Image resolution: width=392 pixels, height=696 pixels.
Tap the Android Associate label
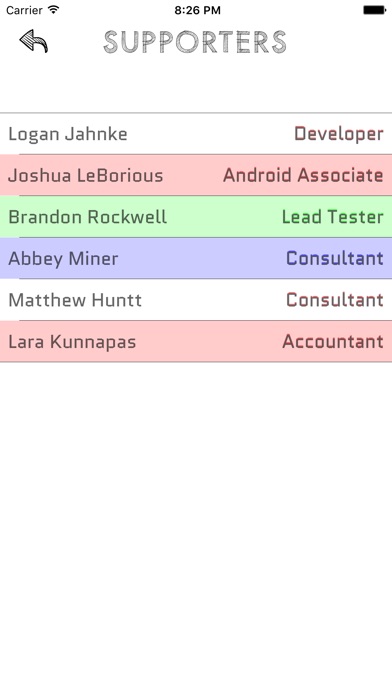tap(303, 175)
